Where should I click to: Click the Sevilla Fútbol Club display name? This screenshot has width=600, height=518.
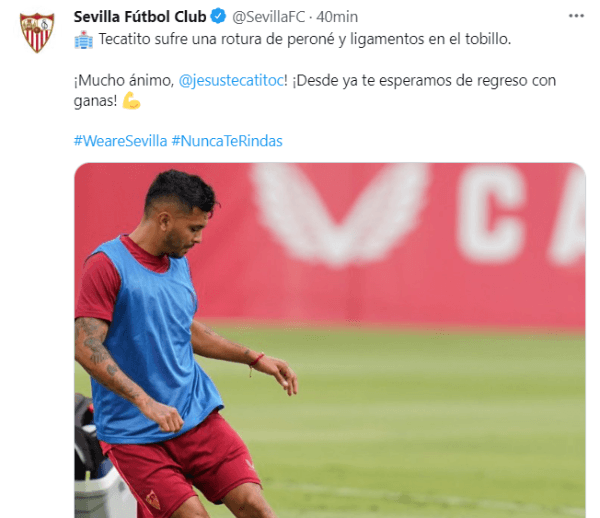(140, 17)
